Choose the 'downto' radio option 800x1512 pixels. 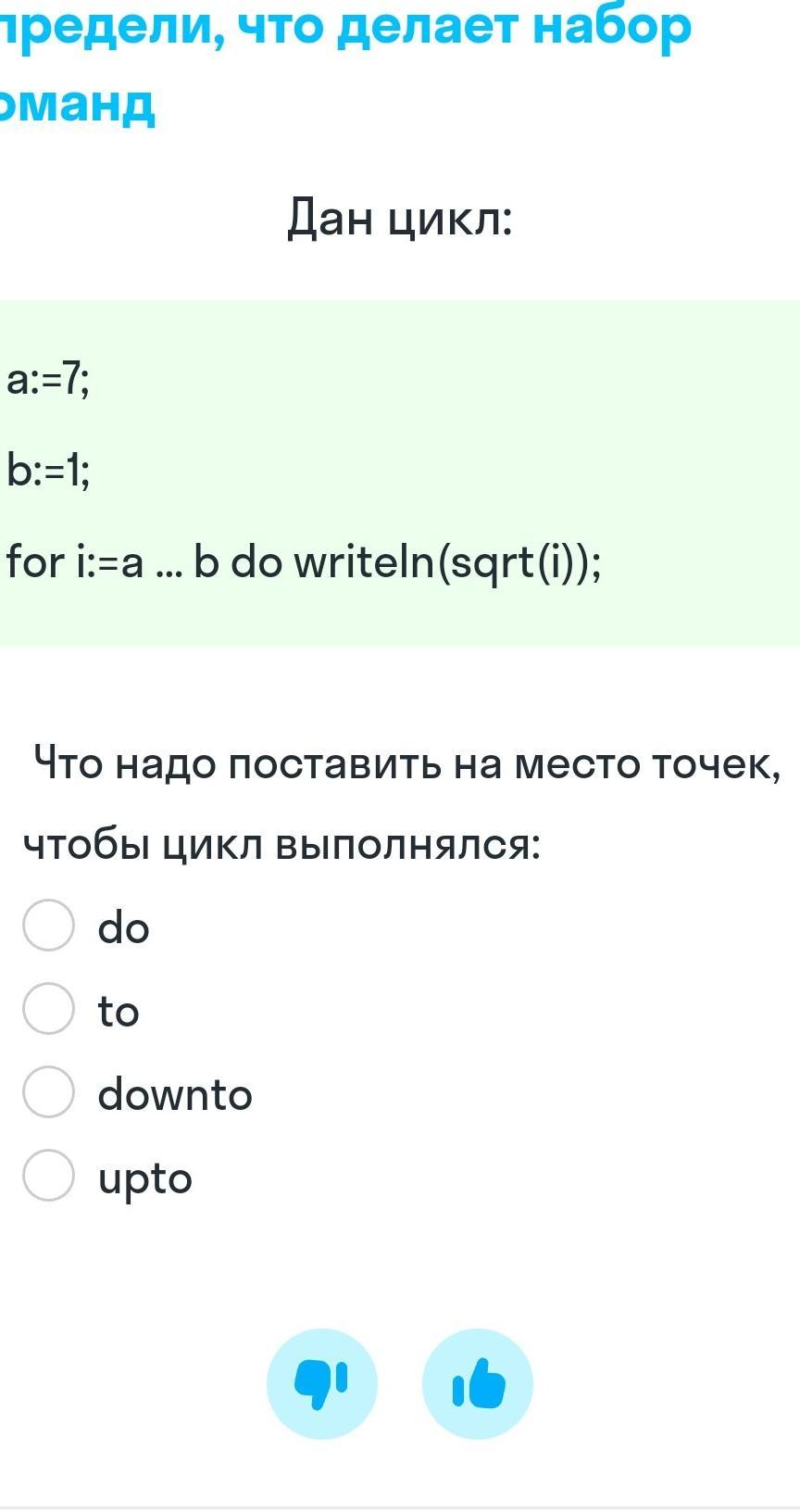click(x=48, y=1092)
